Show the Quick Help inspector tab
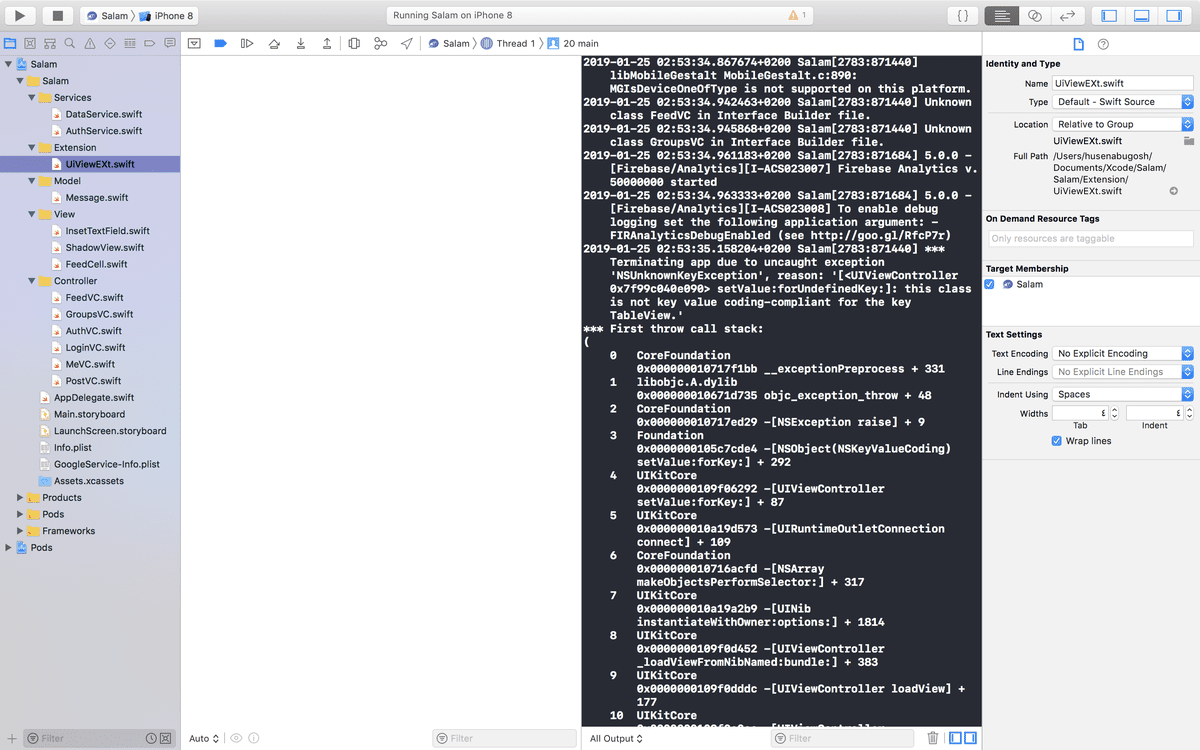The height and width of the screenshot is (750, 1200). 1103,44
